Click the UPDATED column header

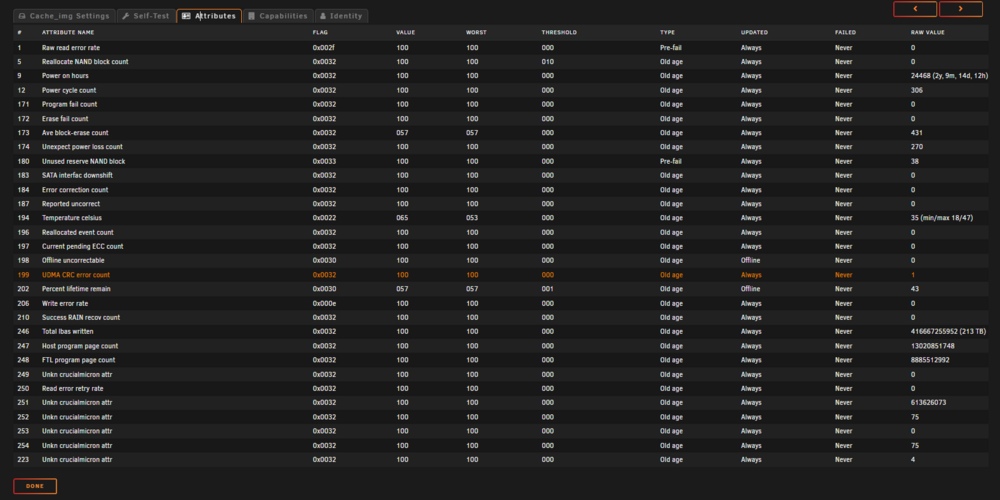pos(754,33)
